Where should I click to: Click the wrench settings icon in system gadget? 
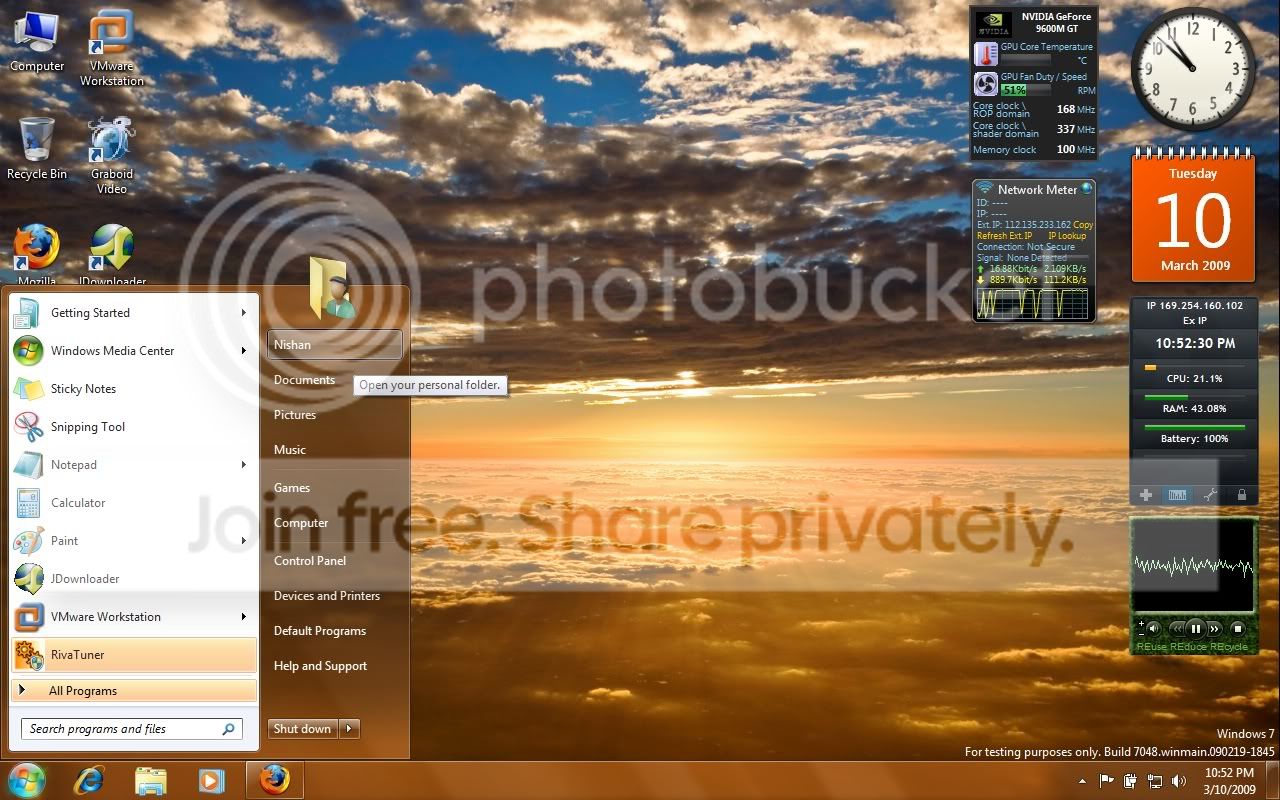(x=1210, y=495)
